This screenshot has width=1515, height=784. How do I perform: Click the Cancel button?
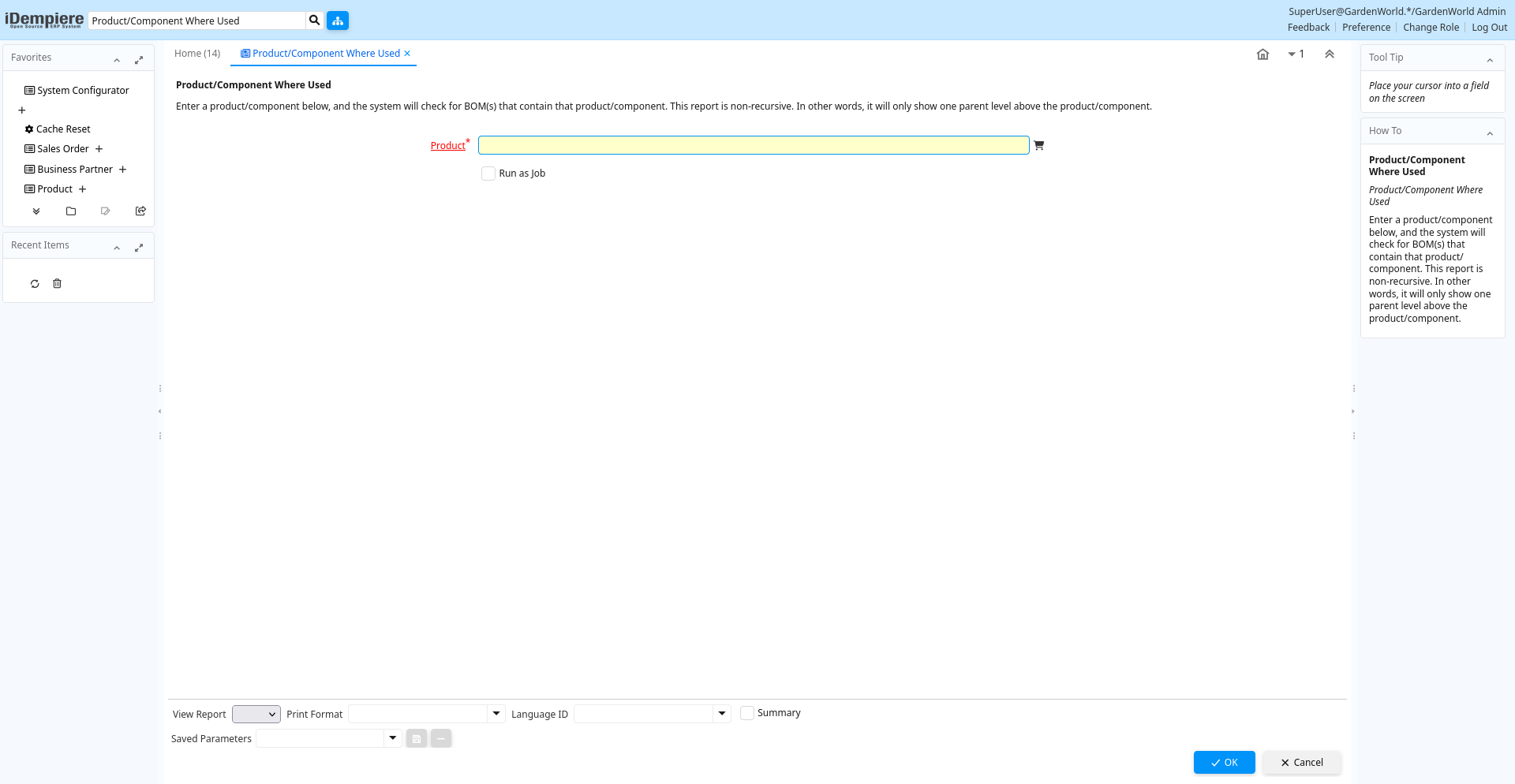(1301, 762)
